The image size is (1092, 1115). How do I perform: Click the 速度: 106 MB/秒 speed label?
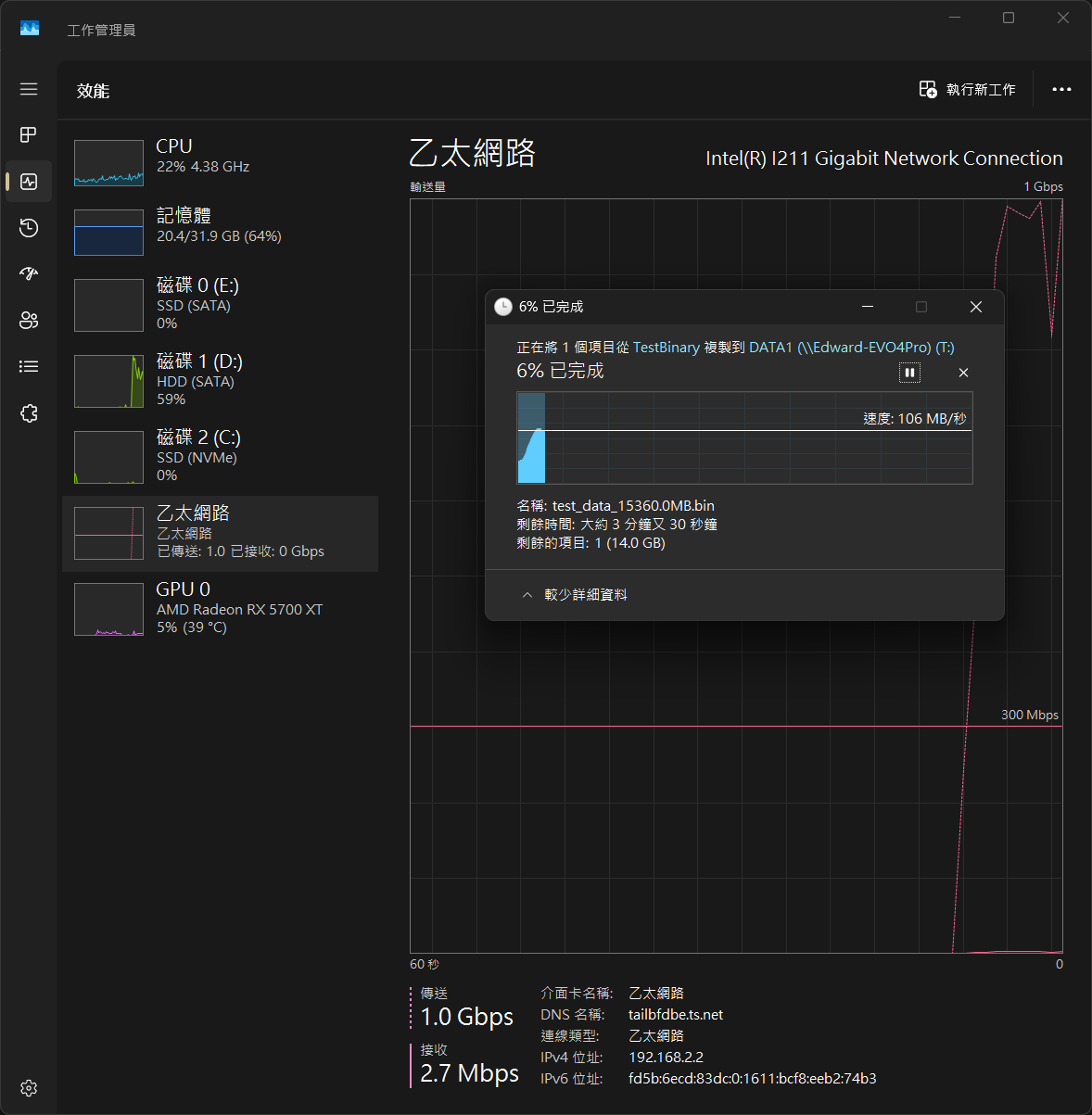(x=915, y=419)
